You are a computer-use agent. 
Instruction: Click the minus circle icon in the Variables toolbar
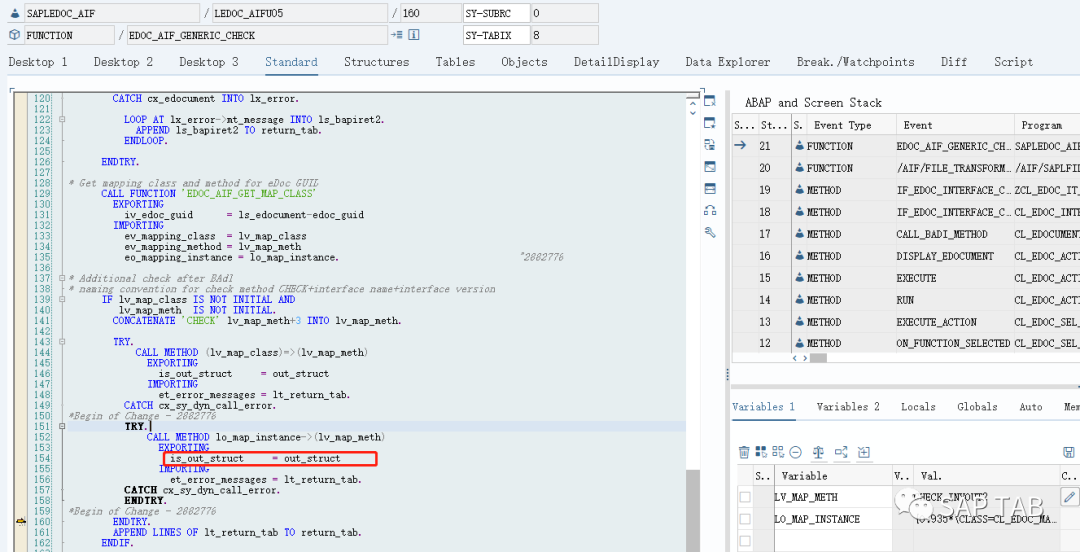coord(796,452)
